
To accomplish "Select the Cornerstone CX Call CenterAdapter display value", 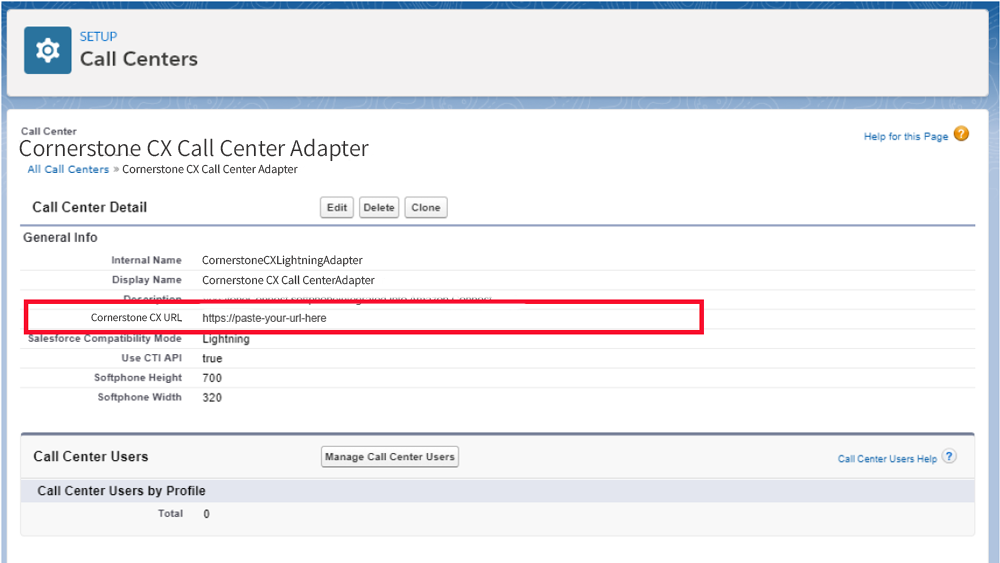I will (288, 280).
